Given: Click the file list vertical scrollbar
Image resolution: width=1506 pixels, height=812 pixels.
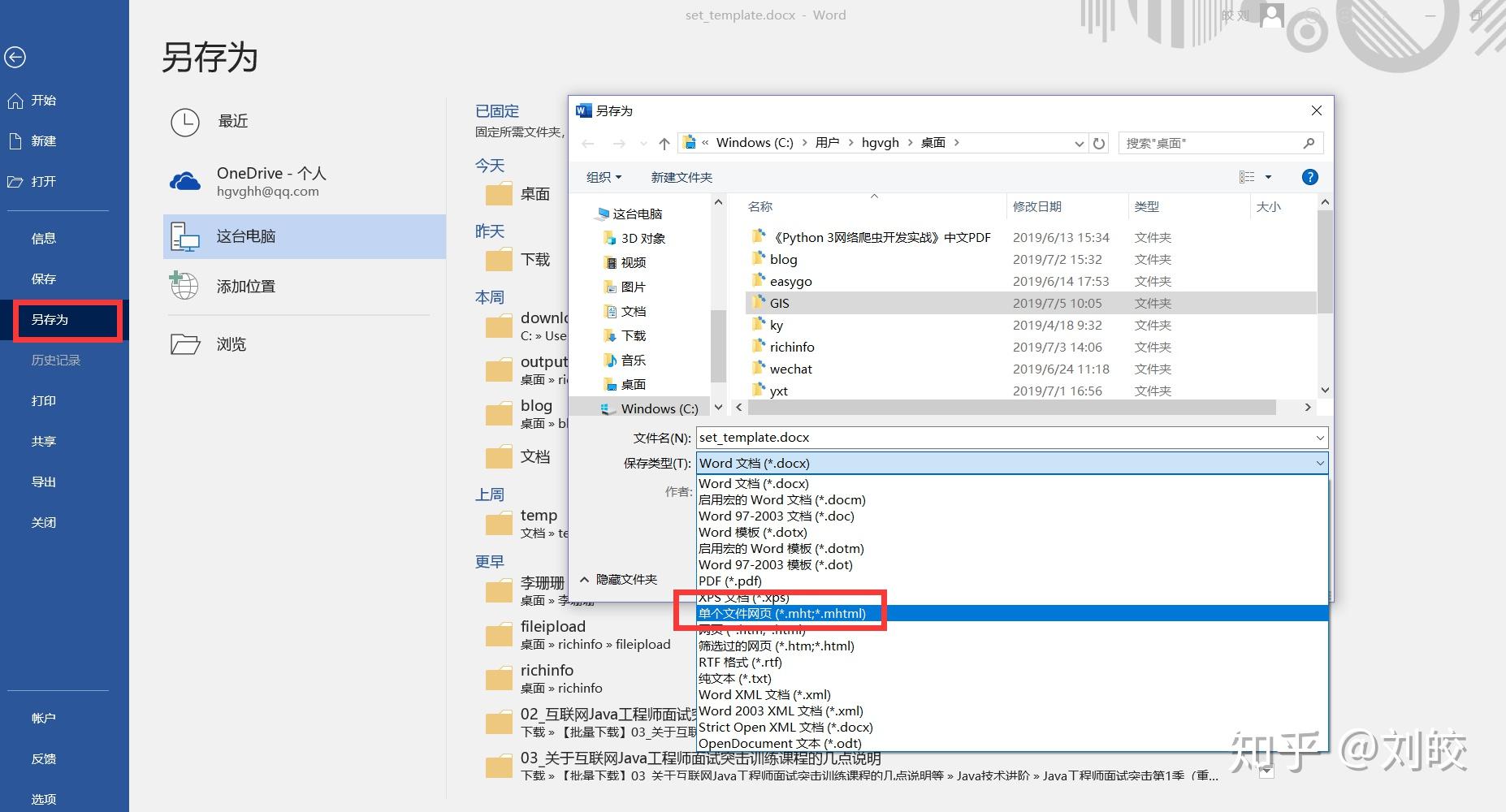Looking at the screenshot, I should coord(1325,262).
